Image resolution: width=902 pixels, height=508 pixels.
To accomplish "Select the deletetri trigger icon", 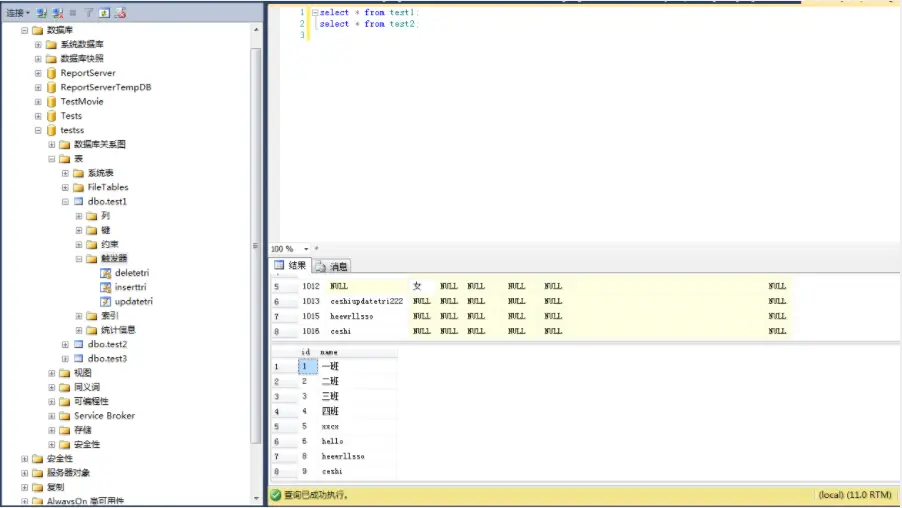I will (106, 273).
